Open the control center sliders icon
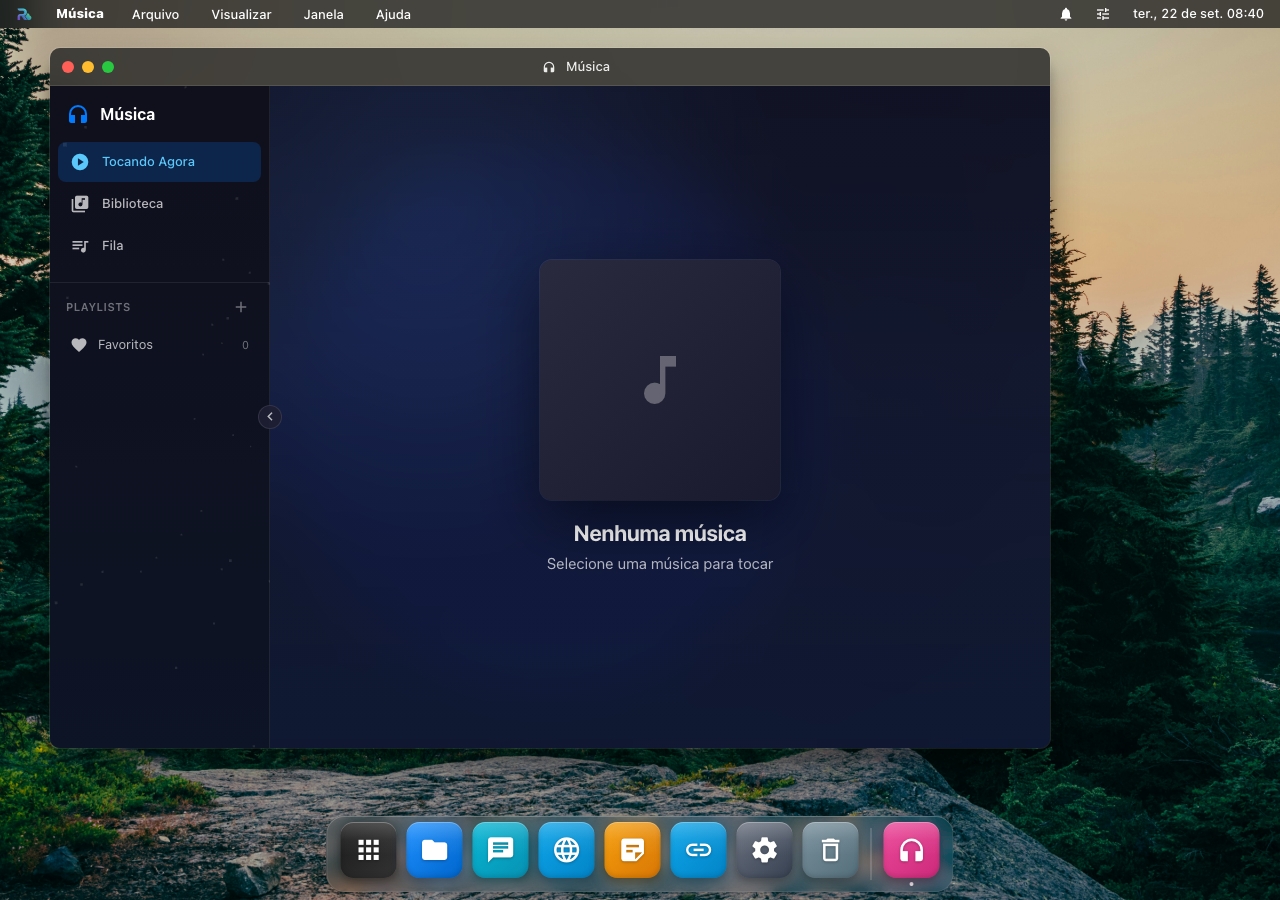1280x900 pixels. tap(1103, 14)
